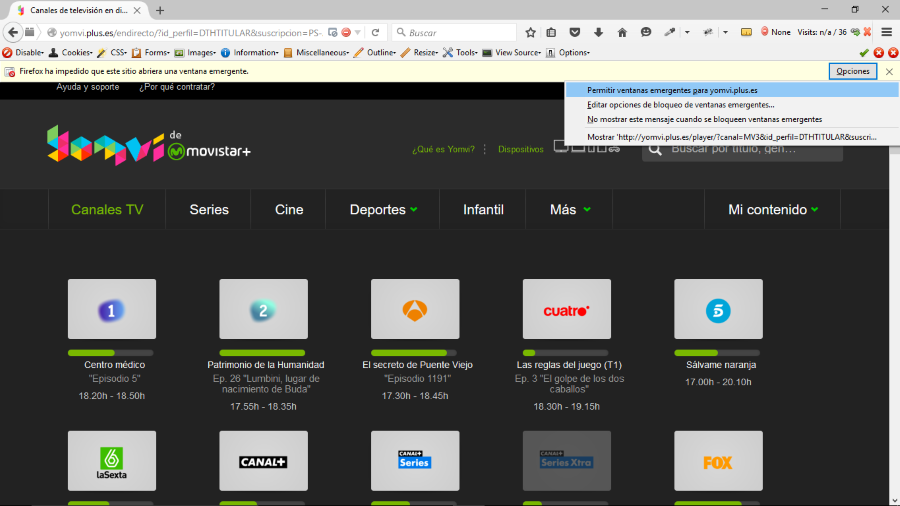900x506 pixels.
Task: Open the Outline dropdown on the developer toolbar
Action: (375, 53)
